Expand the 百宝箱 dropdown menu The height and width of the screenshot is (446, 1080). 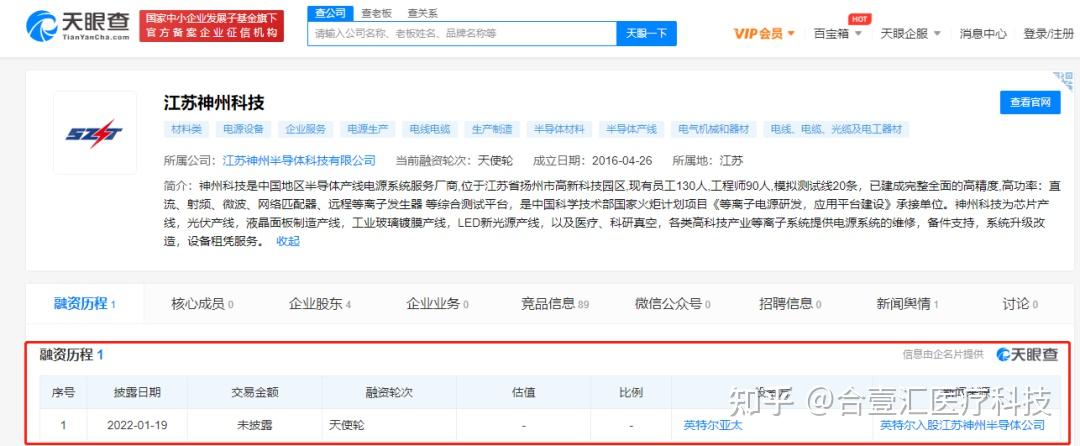(838, 33)
